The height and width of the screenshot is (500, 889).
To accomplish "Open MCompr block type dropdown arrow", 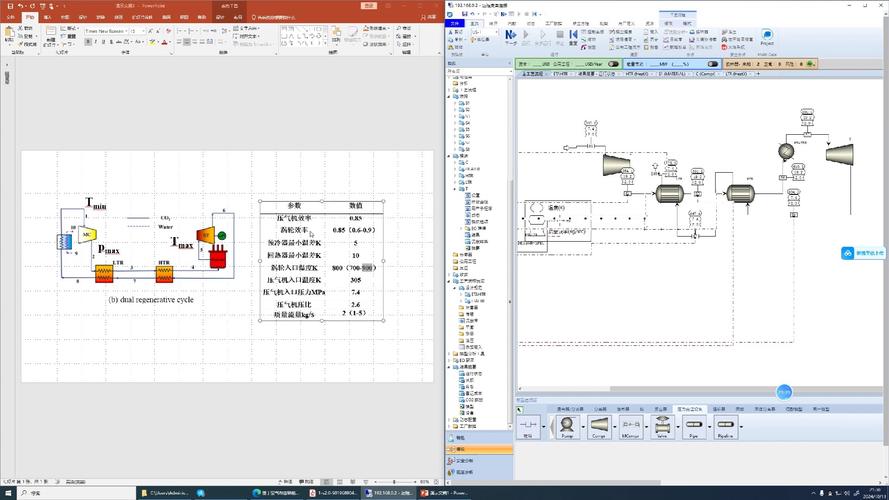I will tap(646, 426).
